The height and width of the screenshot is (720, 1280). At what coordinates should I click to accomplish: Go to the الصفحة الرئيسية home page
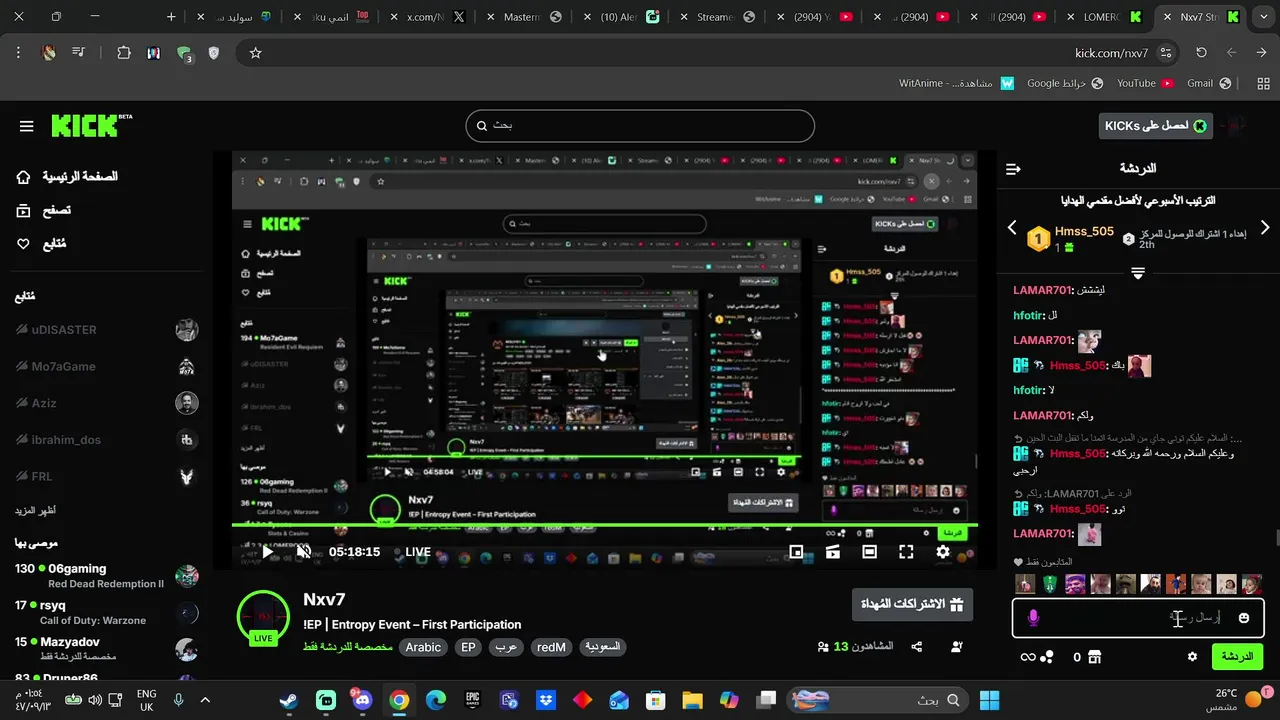pos(68,177)
